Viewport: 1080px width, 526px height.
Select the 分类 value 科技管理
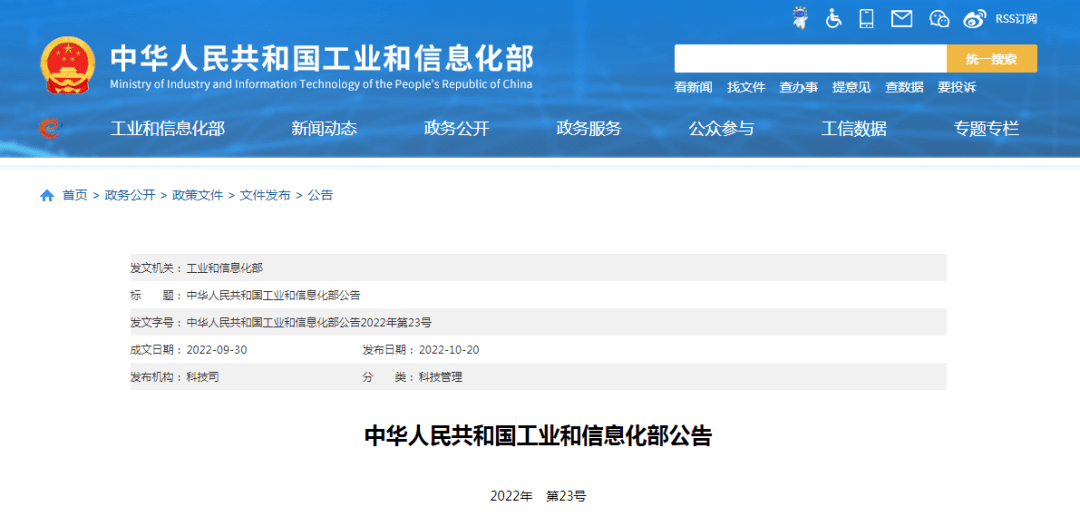point(441,377)
